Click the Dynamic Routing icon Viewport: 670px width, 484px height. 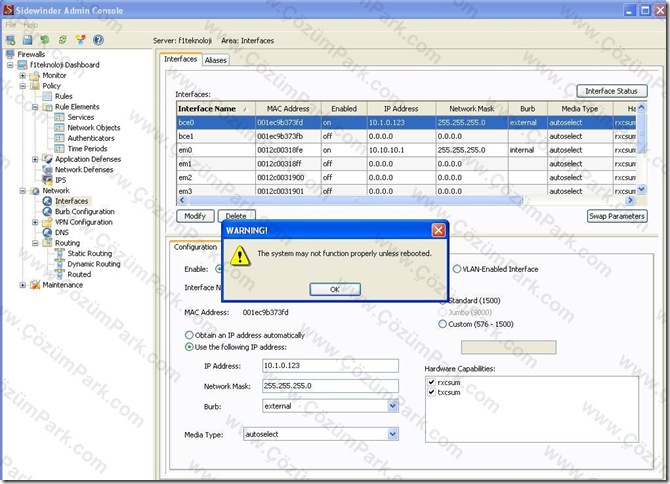(x=60, y=264)
